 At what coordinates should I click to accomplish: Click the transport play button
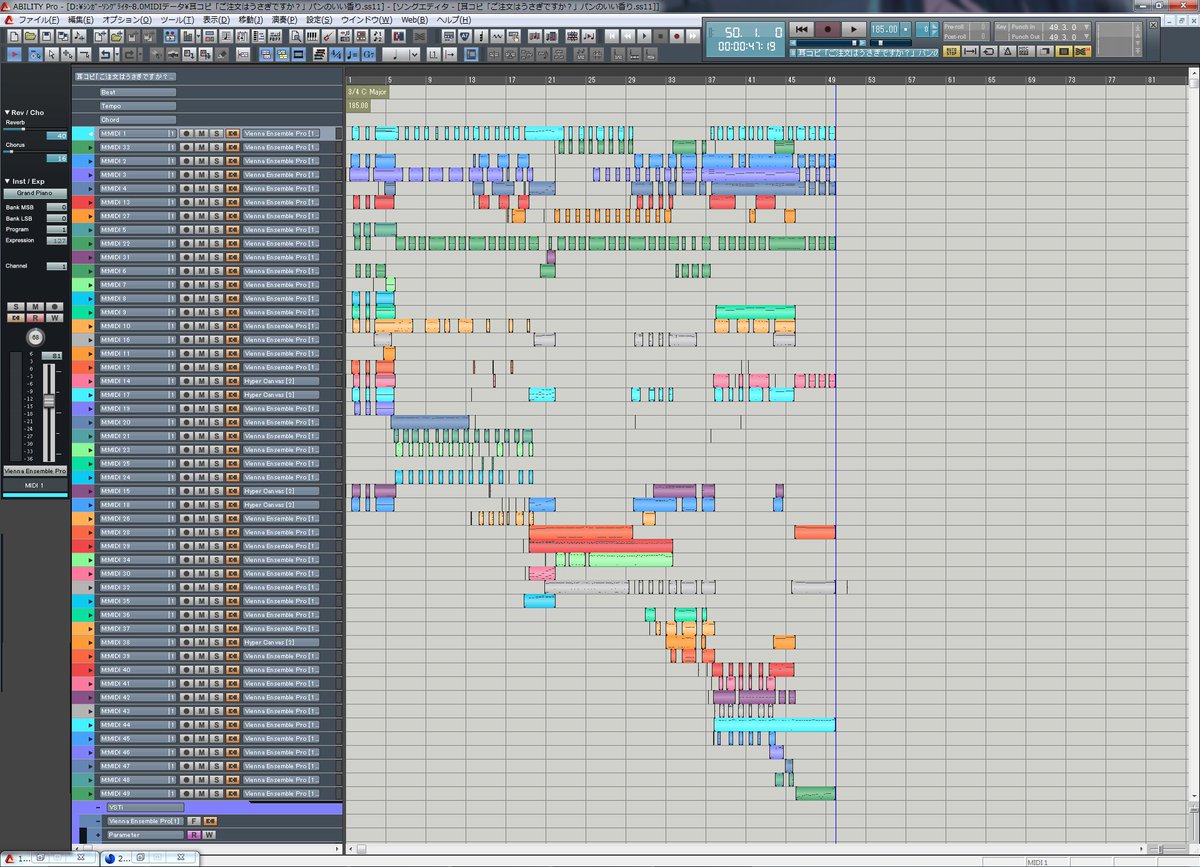pos(853,29)
